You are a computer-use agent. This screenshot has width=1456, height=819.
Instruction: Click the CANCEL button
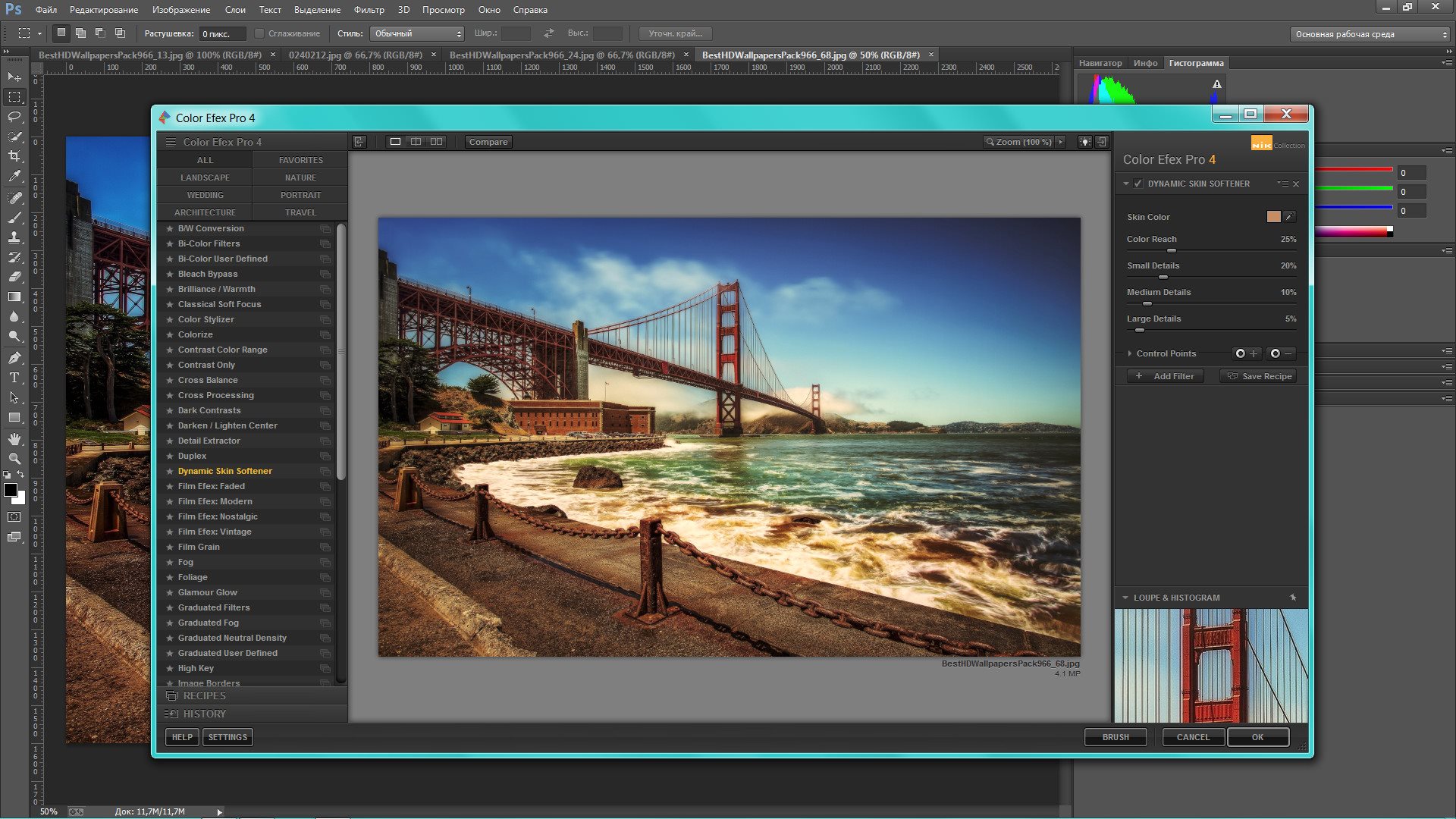(1192, 736)
